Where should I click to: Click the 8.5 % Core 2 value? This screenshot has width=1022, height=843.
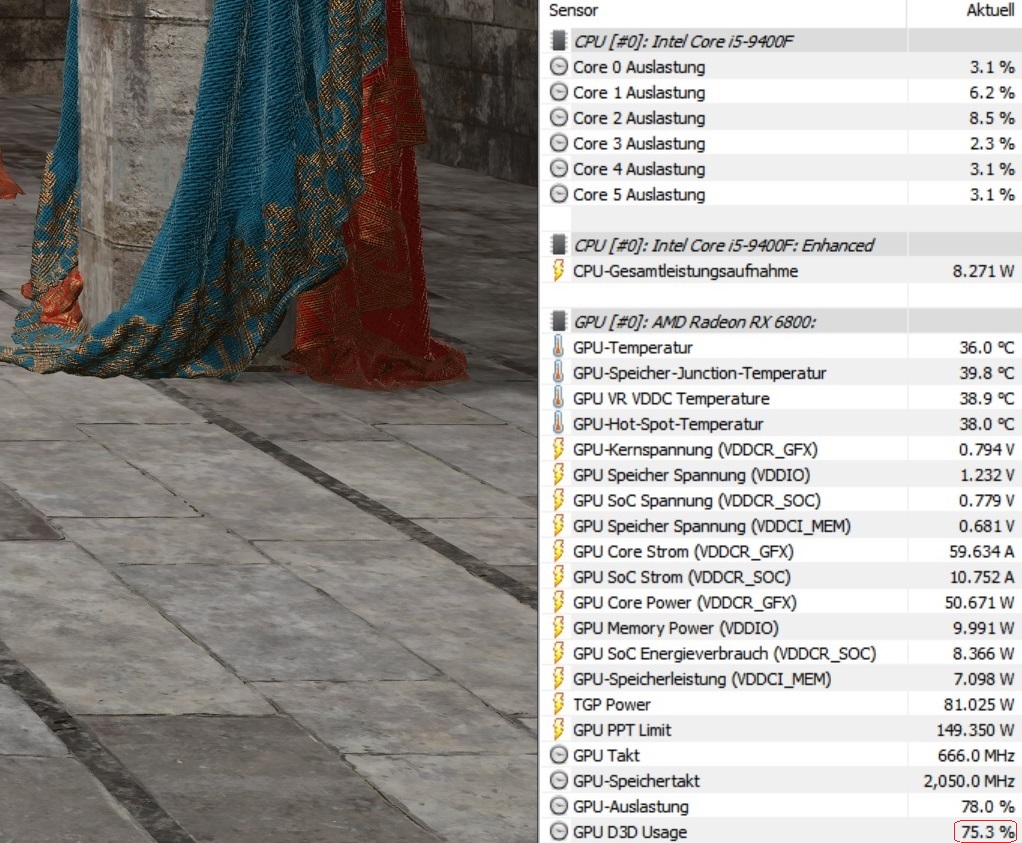click(992, 118)
